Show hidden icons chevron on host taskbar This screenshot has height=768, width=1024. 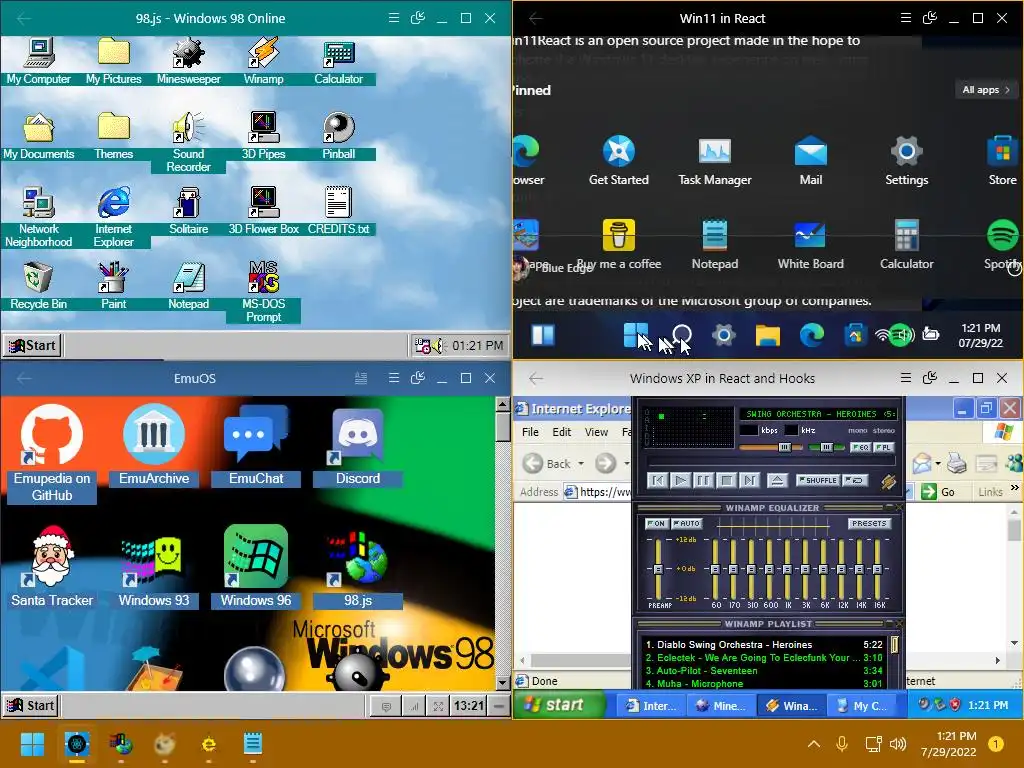pyautogui.click(x=814, y=744)
